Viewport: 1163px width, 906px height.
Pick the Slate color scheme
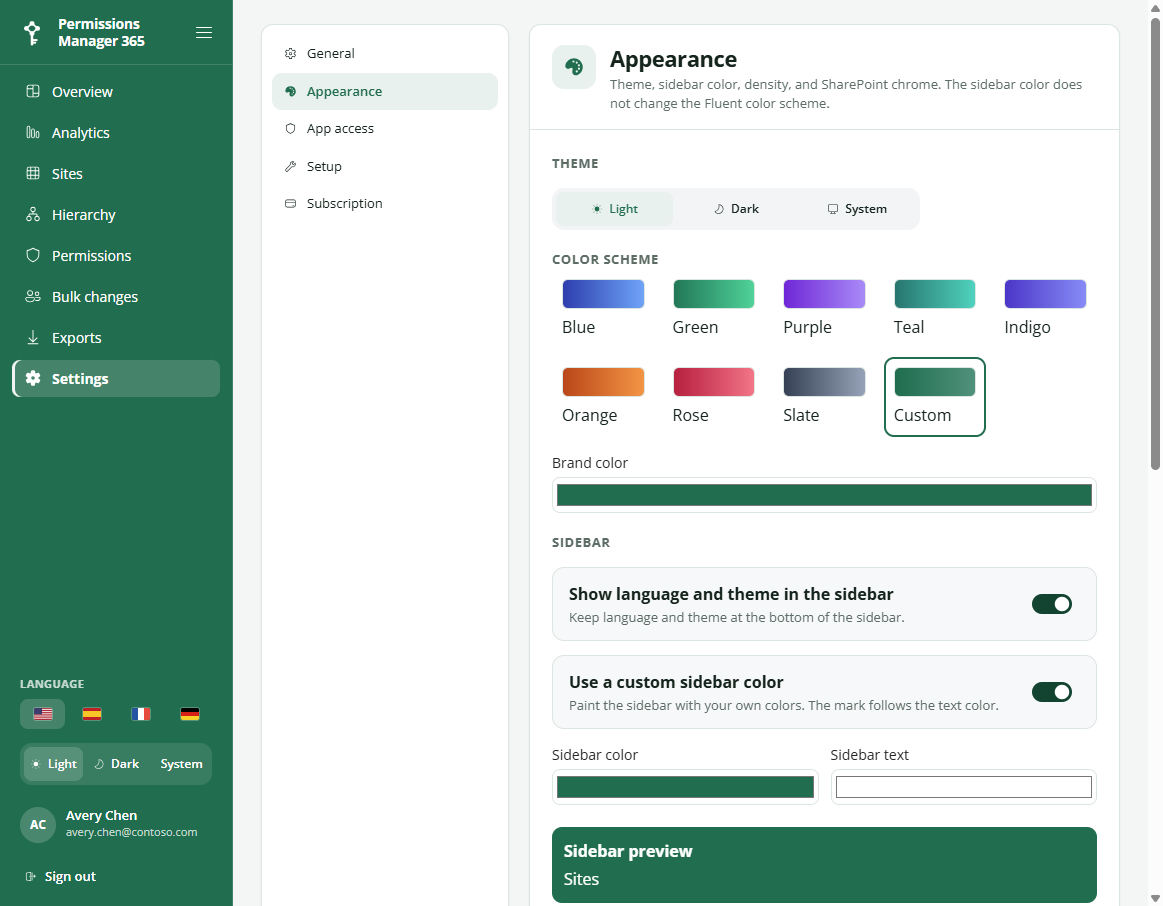(x=824, y=397)
